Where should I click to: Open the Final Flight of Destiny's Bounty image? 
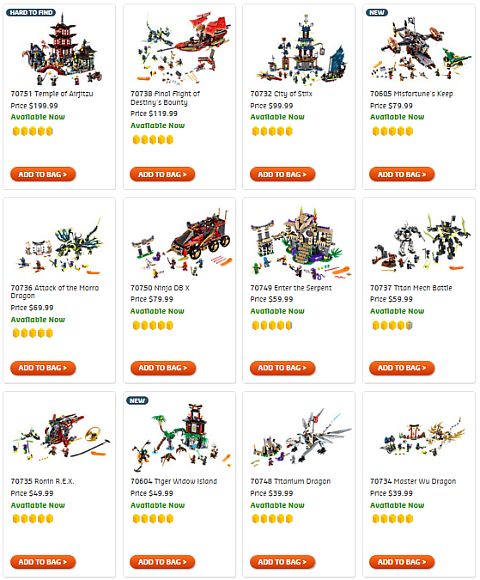[x=180, y=48]
